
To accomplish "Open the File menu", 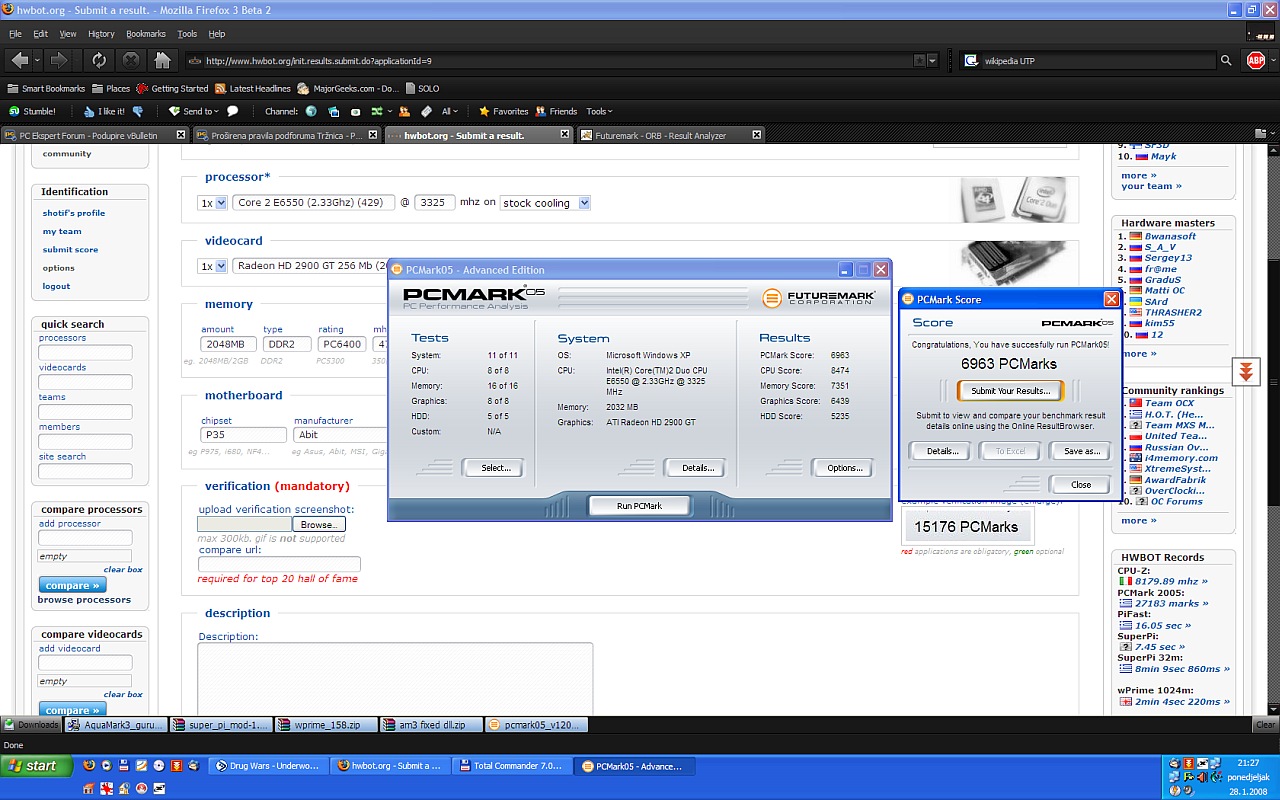I will pyautogui.click(x=15, y=34).
